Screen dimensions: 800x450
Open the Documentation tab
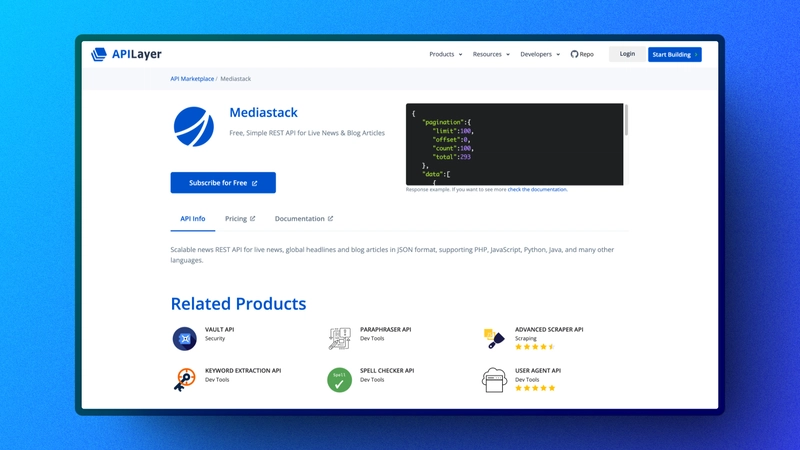tap(304, 218)
